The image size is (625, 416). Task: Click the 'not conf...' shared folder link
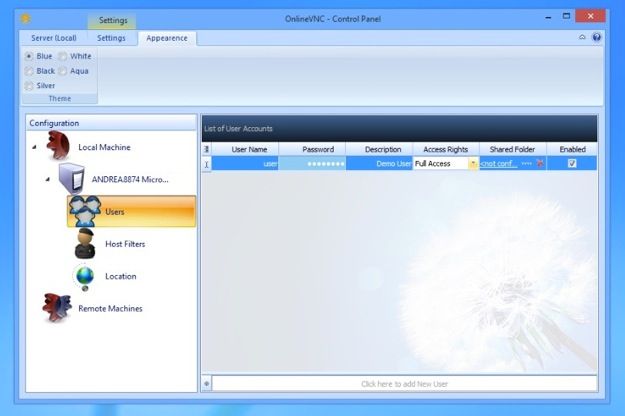499,163
